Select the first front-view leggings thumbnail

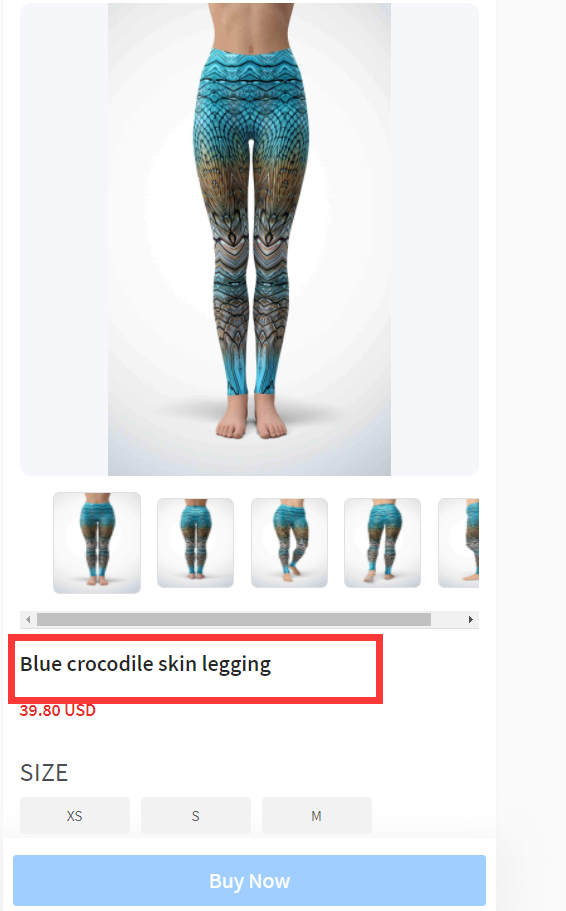[x=97, y=543]
